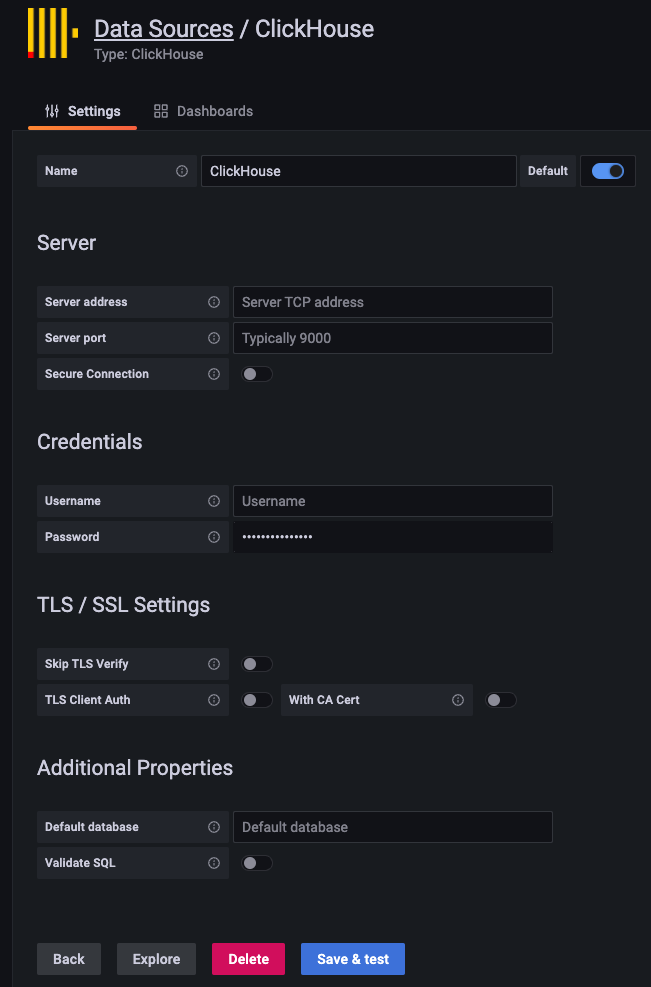Enable the TLS Client Auth toggle
Image resolution: width=651 pixels, height=987 pixels.
pos(257,700)
